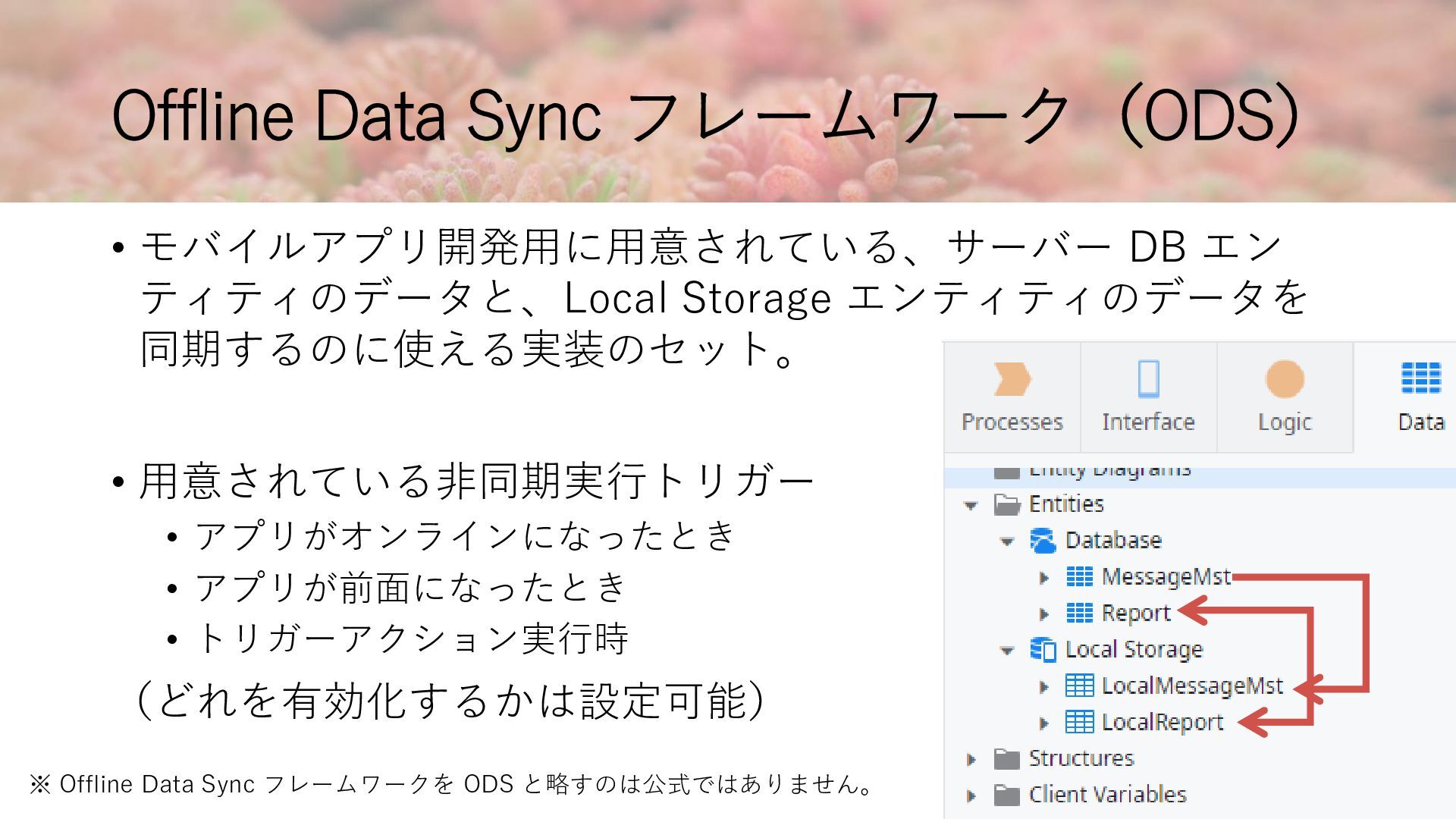Click the Database entities icon

(x=1043, y=541)
